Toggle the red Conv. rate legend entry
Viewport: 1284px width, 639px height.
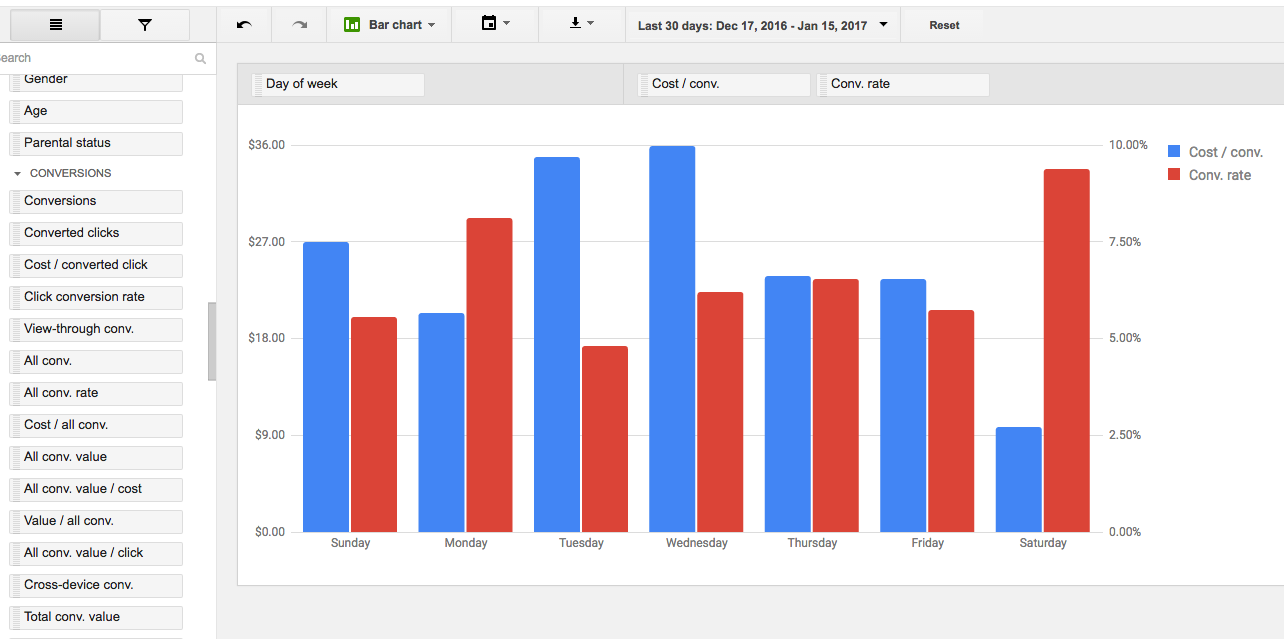[1219, 175]
